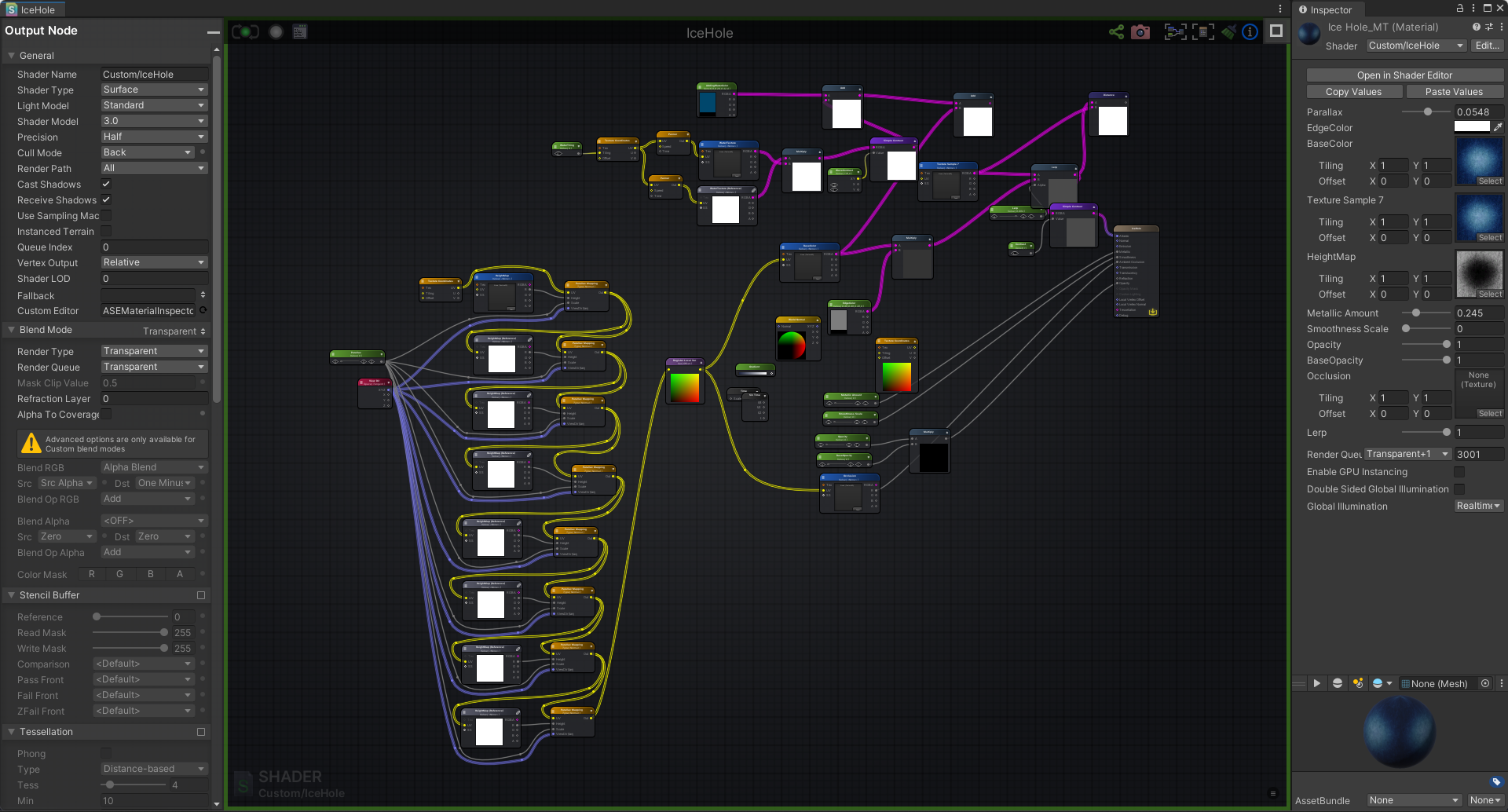
Task: Open the IceHole window options menu
Action: point(1280,9)
